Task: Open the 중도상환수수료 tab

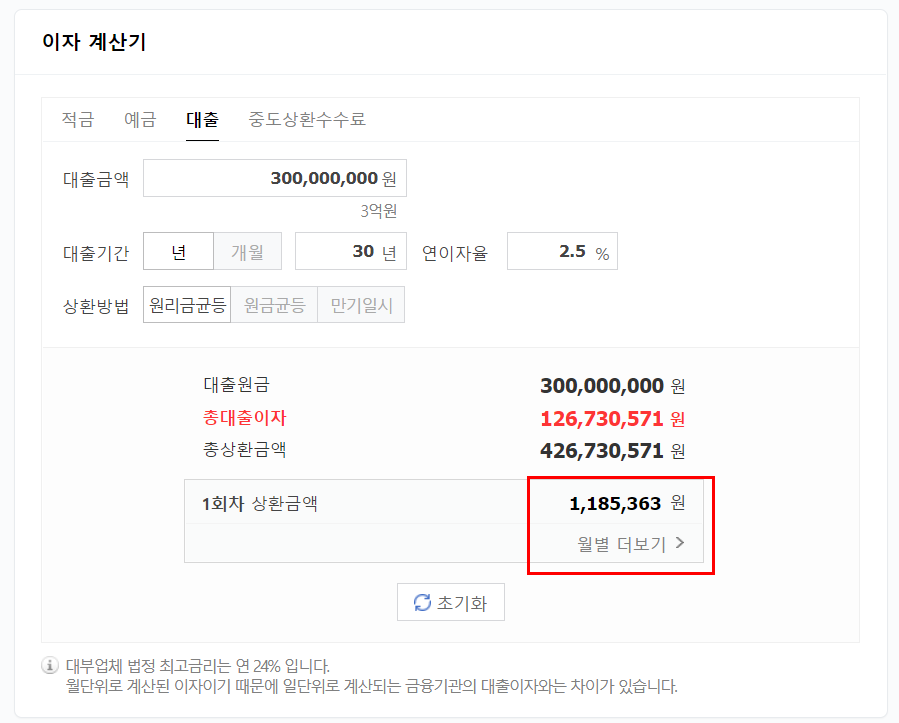Action: 306,118
